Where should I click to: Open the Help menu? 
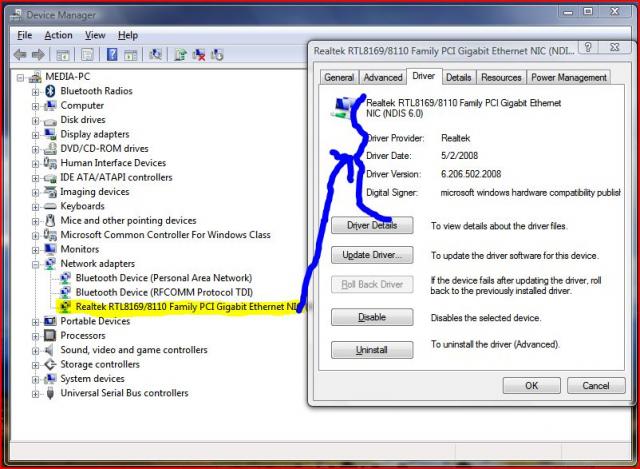128,35
